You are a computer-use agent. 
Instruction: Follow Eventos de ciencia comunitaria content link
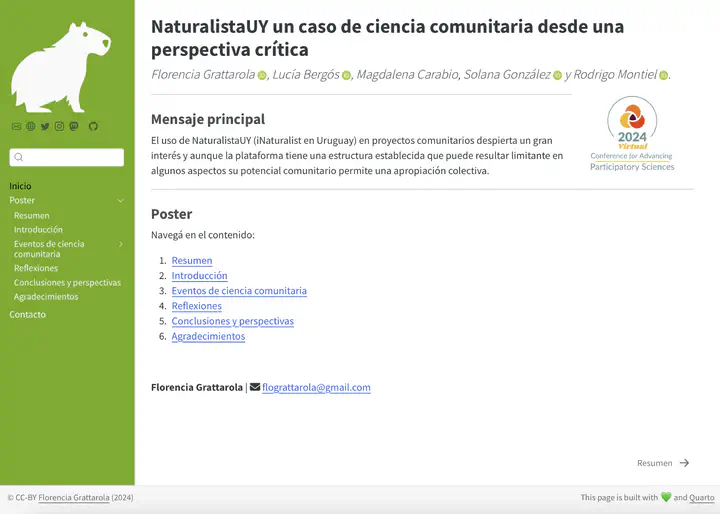tap(239, 291)
